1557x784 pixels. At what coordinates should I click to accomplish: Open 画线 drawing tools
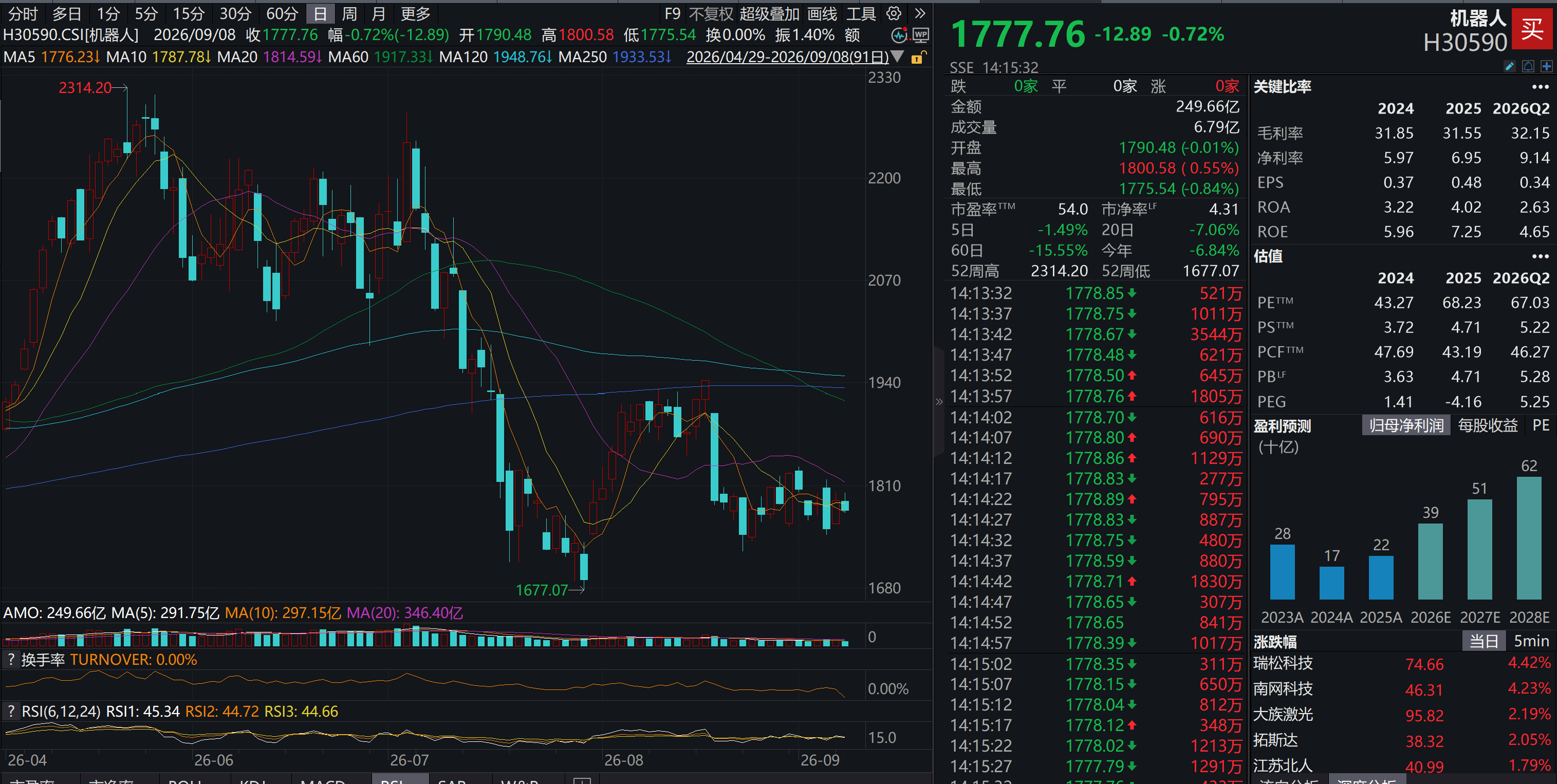tap(822, 13)
